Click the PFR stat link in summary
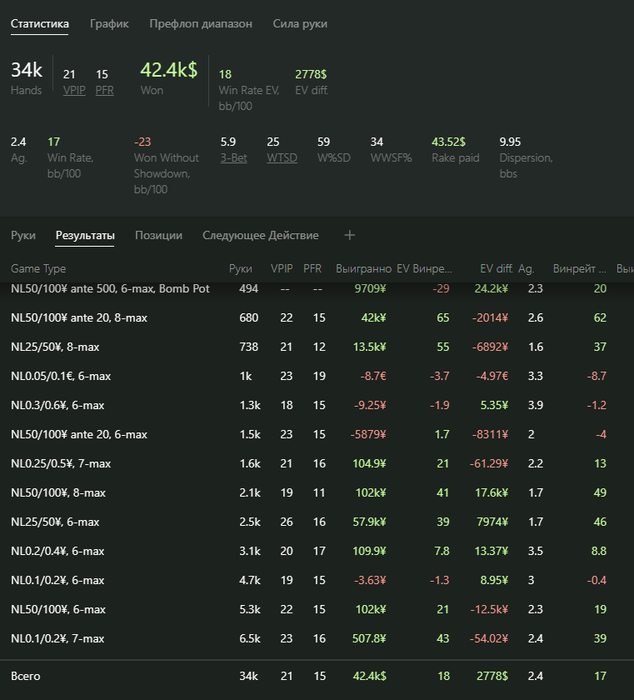634x700 pixels. [x=104, y=90]
